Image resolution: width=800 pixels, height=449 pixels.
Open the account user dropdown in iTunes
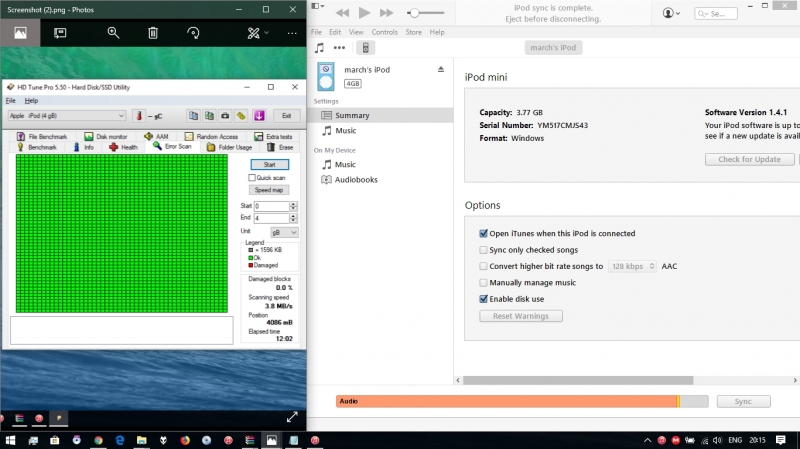point(672,13)
